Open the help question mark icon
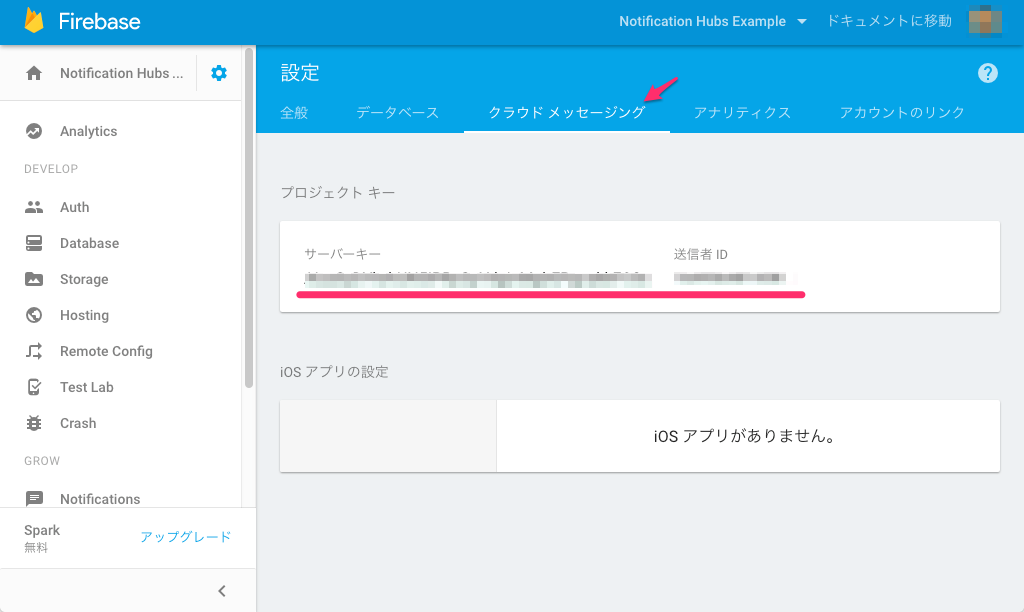 click(987, 72)
